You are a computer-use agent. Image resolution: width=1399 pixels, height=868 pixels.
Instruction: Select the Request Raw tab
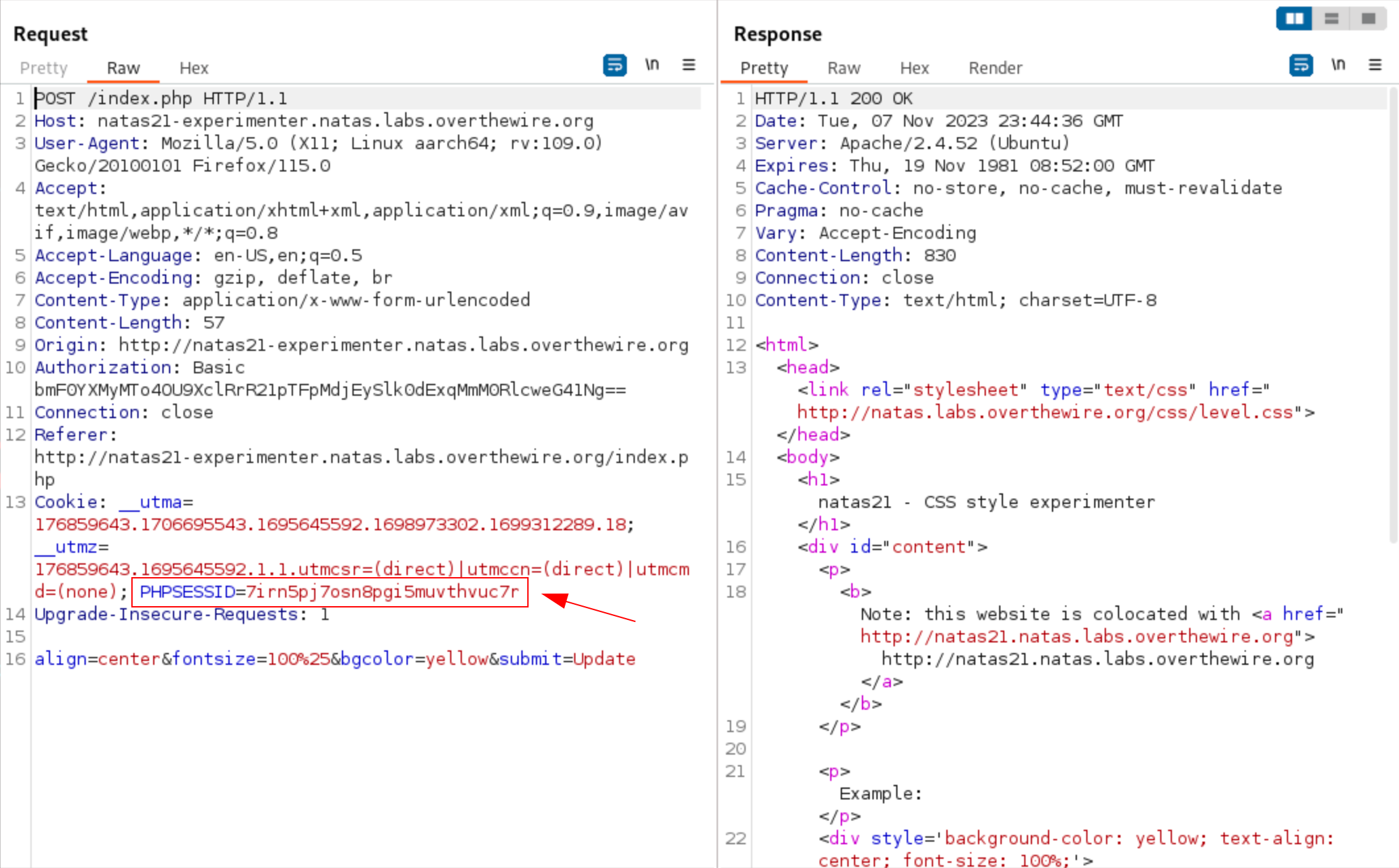tap(123, 68)
